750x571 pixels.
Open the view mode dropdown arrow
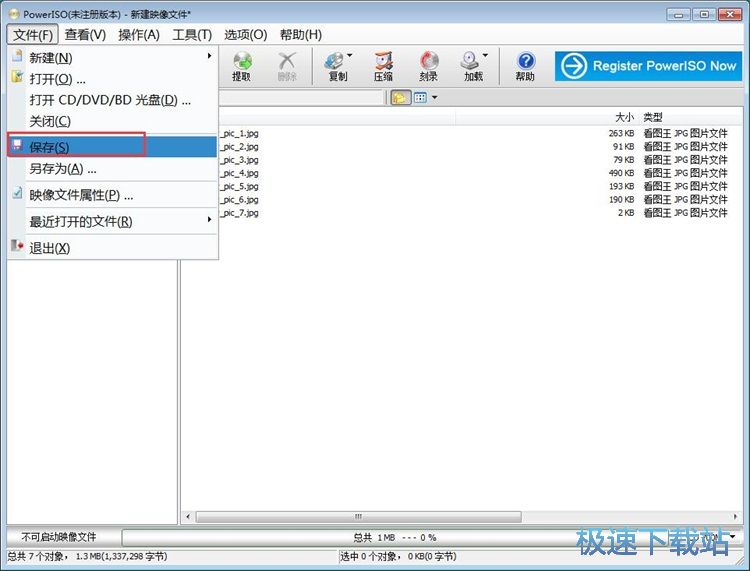tap(434, 98)
